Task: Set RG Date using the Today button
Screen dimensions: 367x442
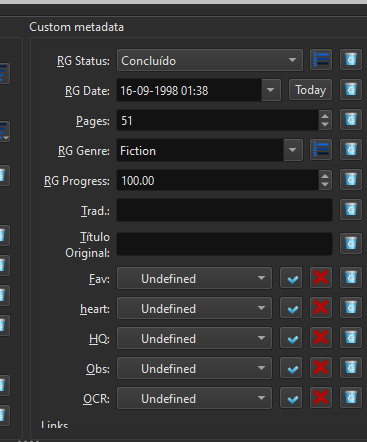Action: [x=310, y=90]
